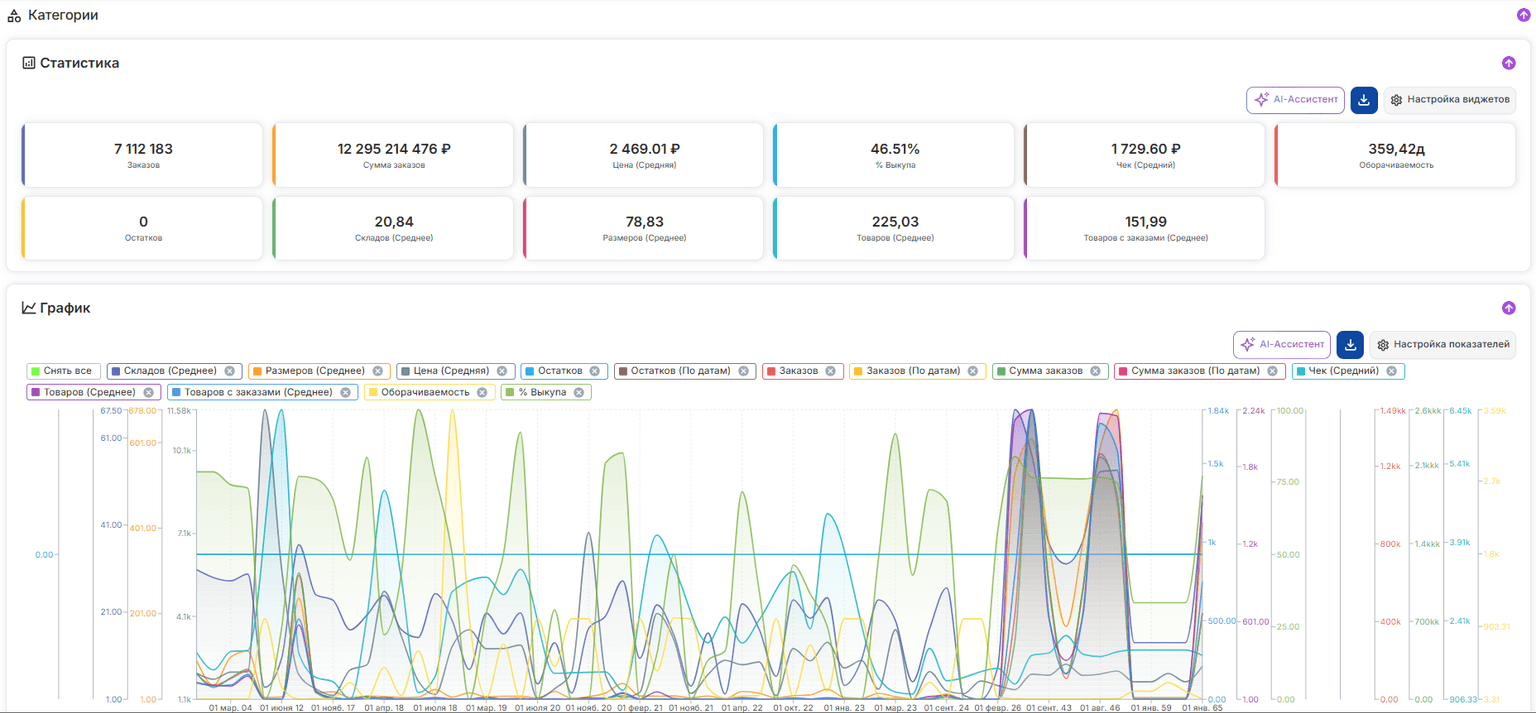The height and width of the screenshot is (713, 1536).
Task: Open Настройка виджетов settings
Action: (1449, 100)
